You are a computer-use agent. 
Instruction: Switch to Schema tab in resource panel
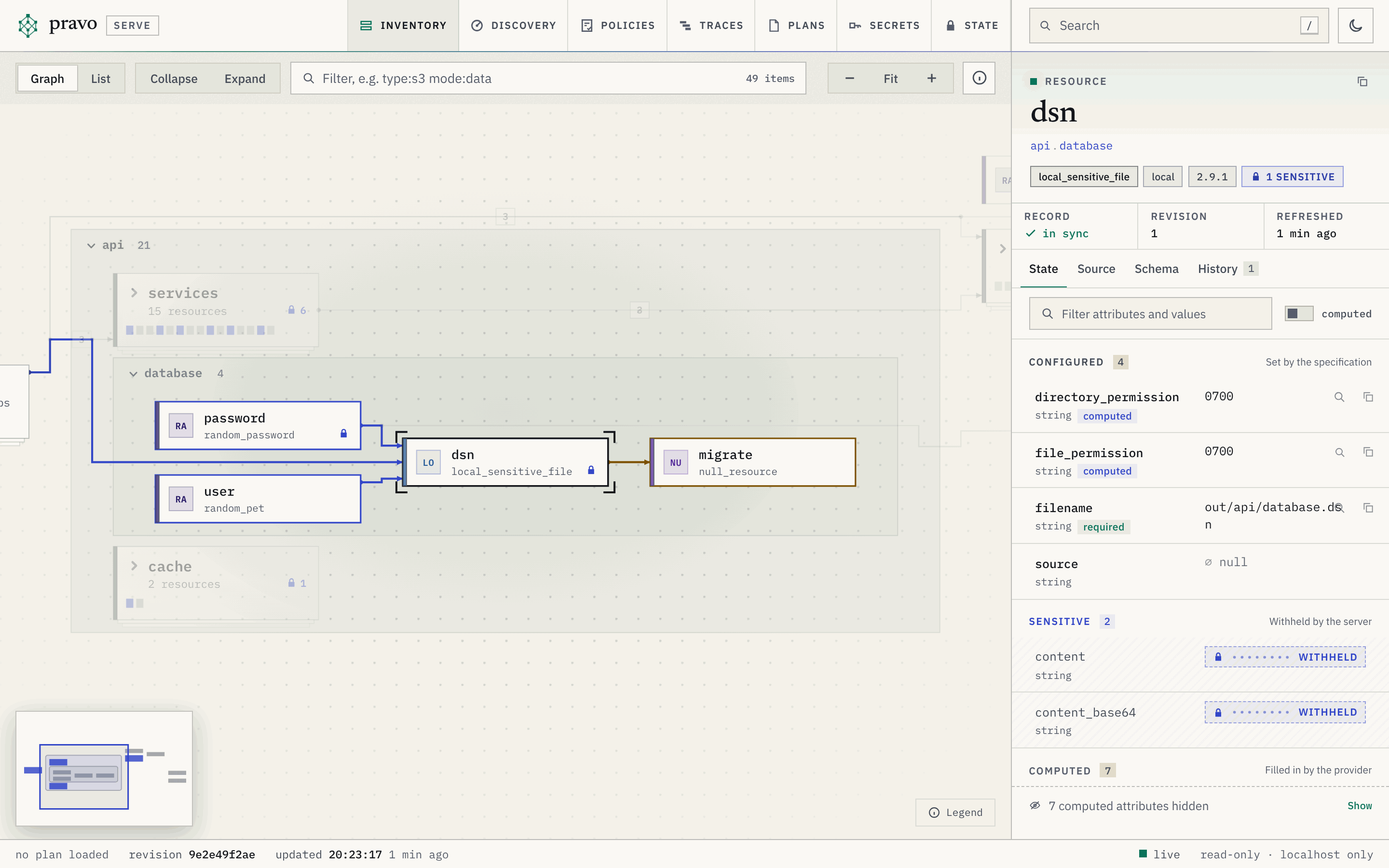(x=1156, y=269)
